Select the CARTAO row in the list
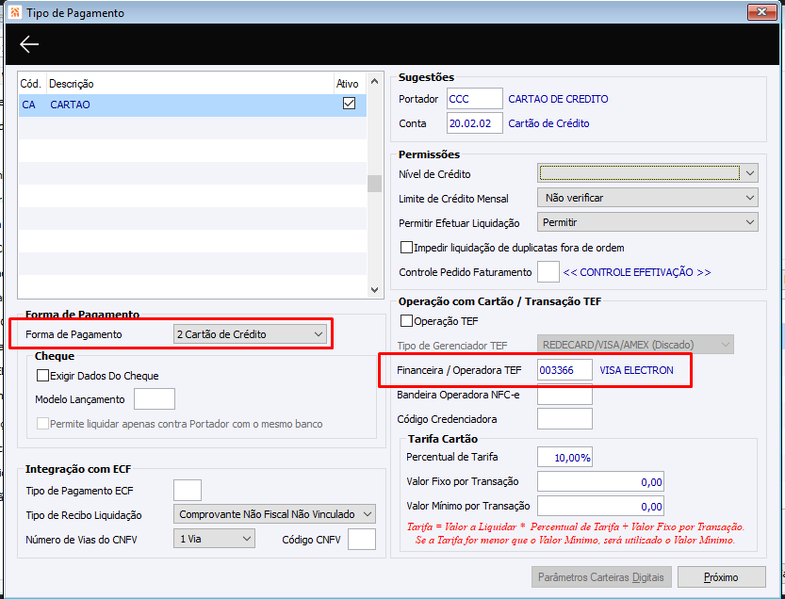785x599 pixels. pyautogui.click(x=193, y=105)
